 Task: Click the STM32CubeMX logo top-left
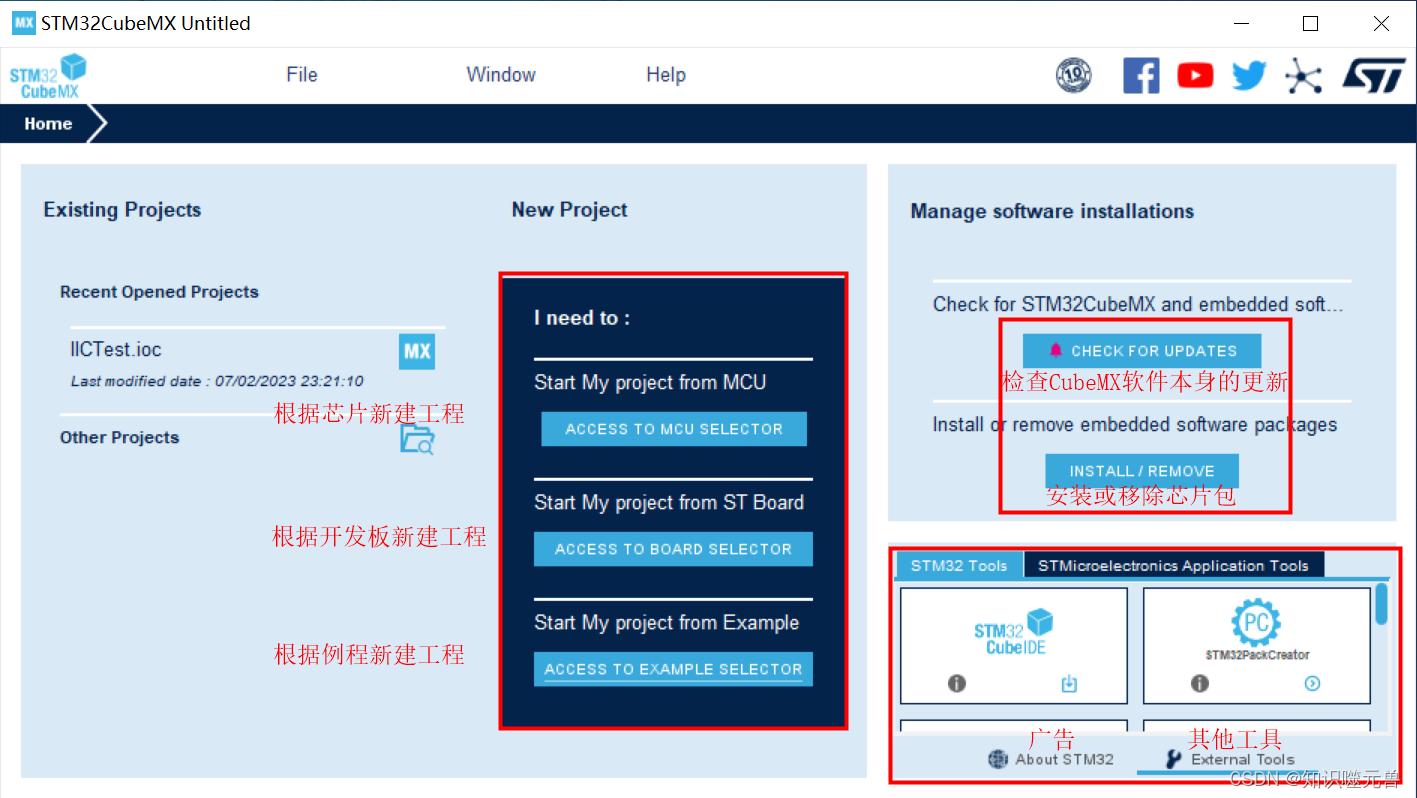(x=48, y=76)
